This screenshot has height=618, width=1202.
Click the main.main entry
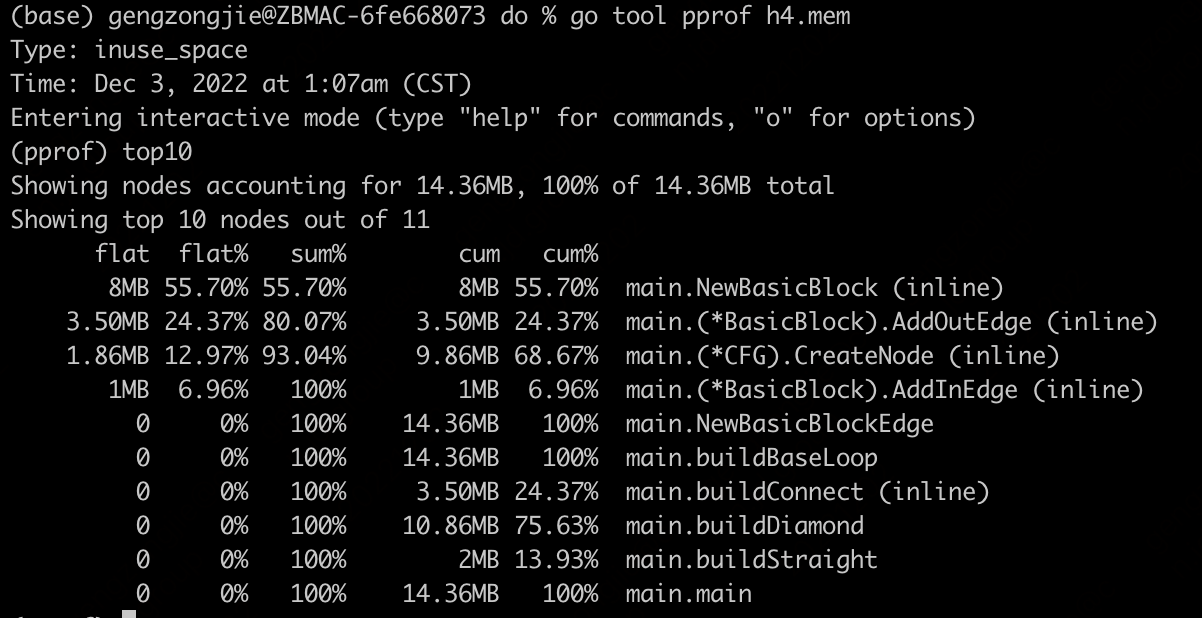pos(688,594)
